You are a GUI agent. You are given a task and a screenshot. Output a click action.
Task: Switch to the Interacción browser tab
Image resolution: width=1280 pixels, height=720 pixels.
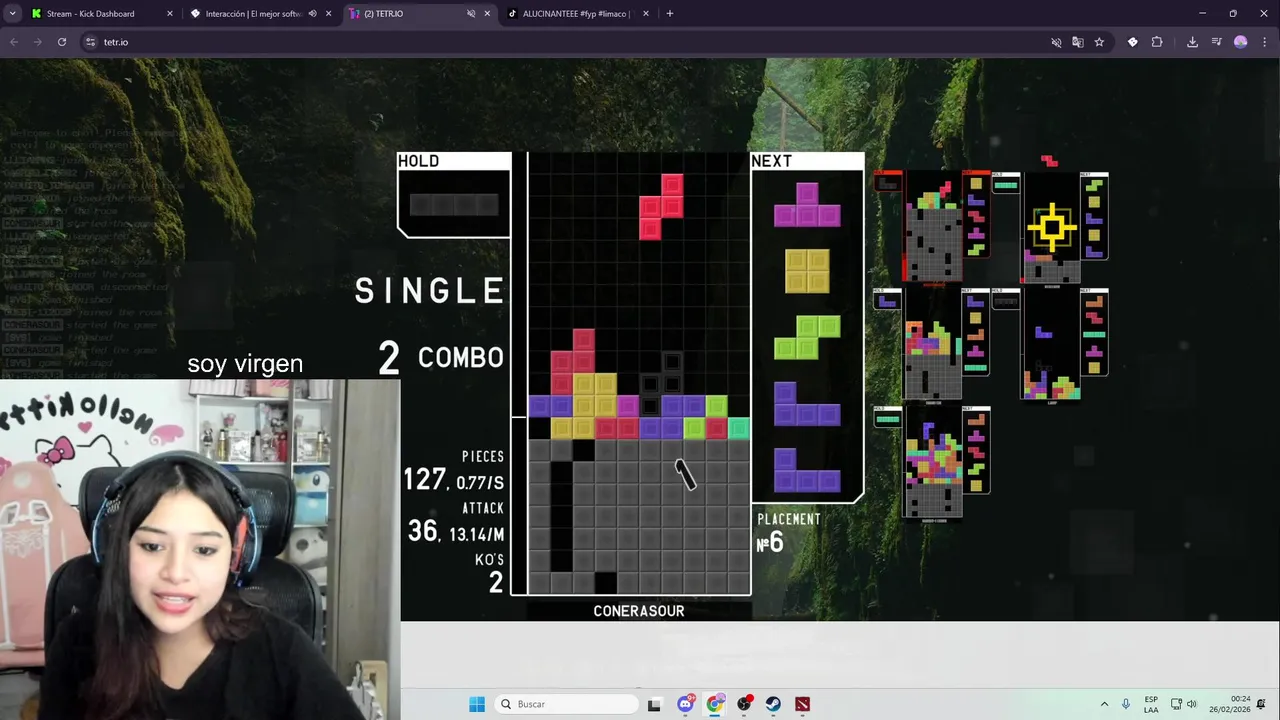(253, 14)
